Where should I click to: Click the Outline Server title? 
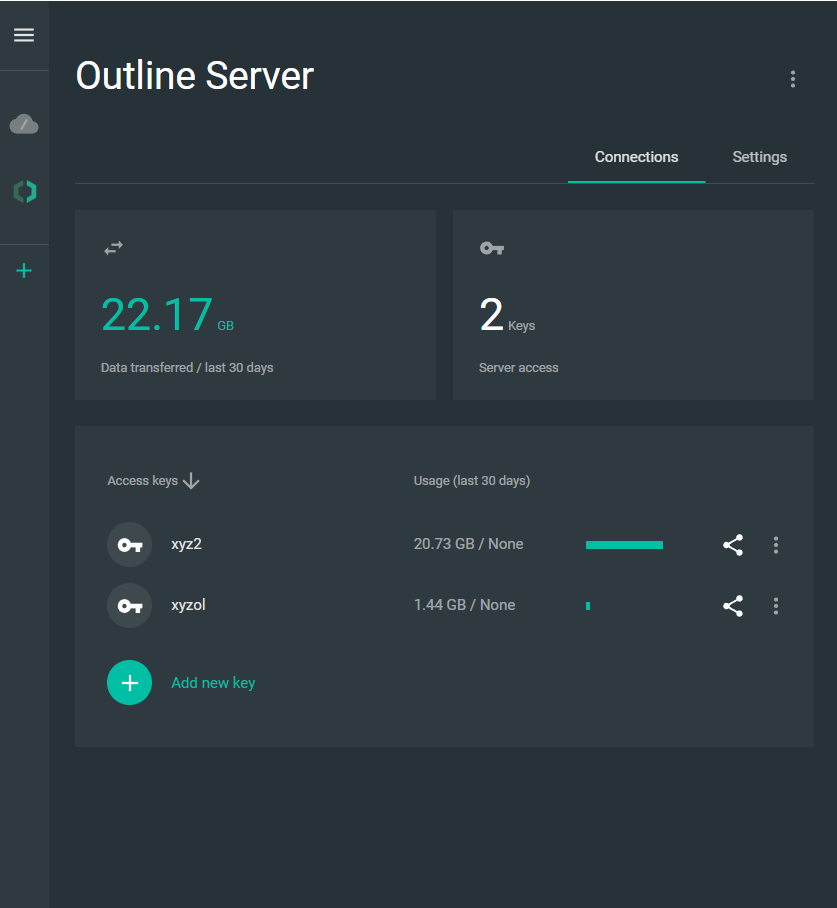point(194,75)
